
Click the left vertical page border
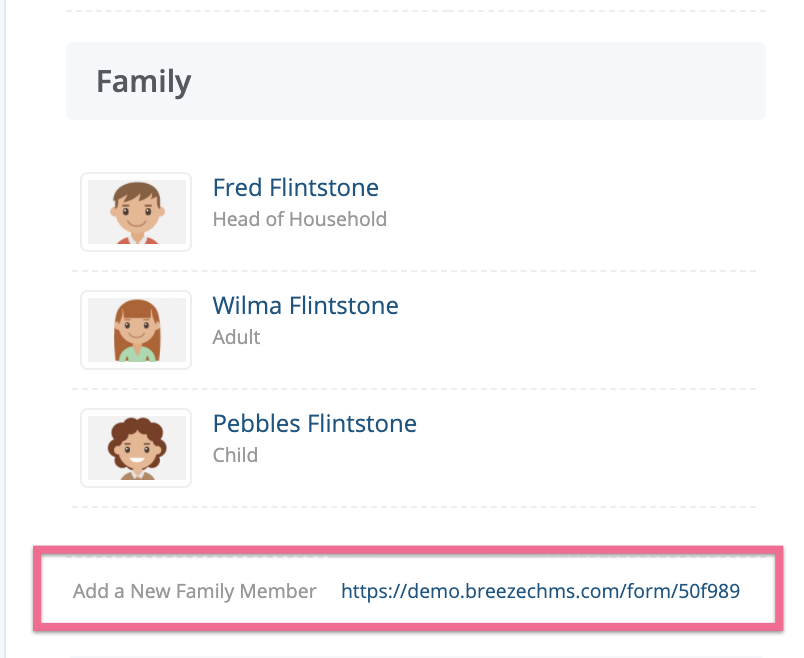pos(5,329)
